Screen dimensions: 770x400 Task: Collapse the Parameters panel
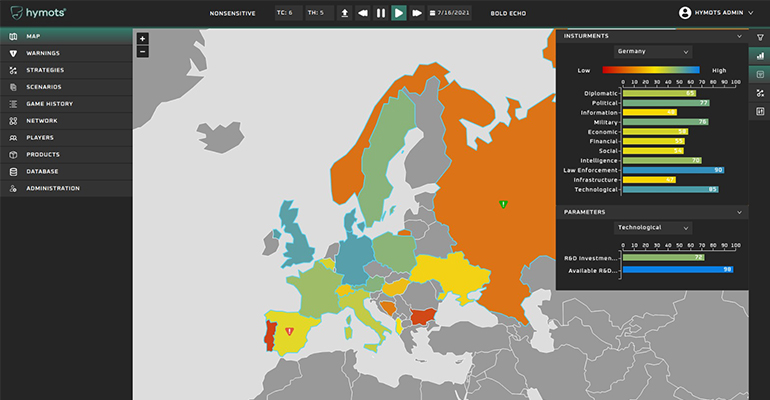[x=739, y=212]
